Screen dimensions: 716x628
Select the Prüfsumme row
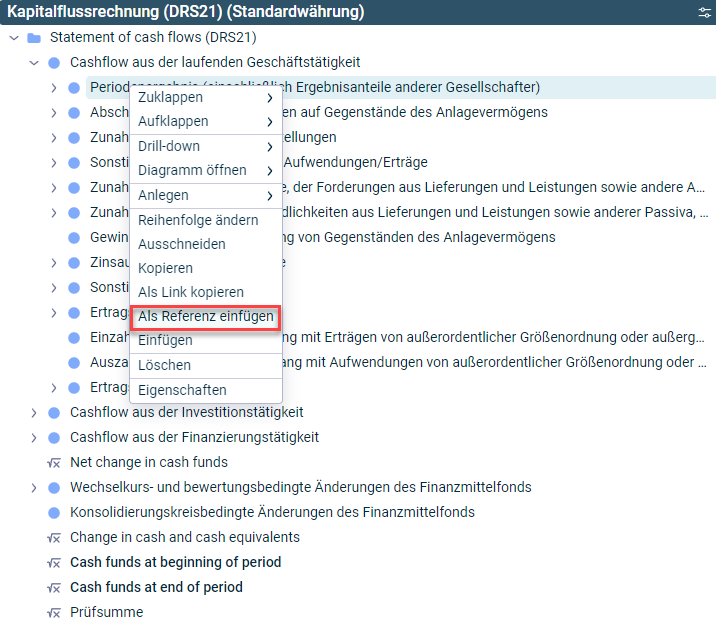coord(107,612)
